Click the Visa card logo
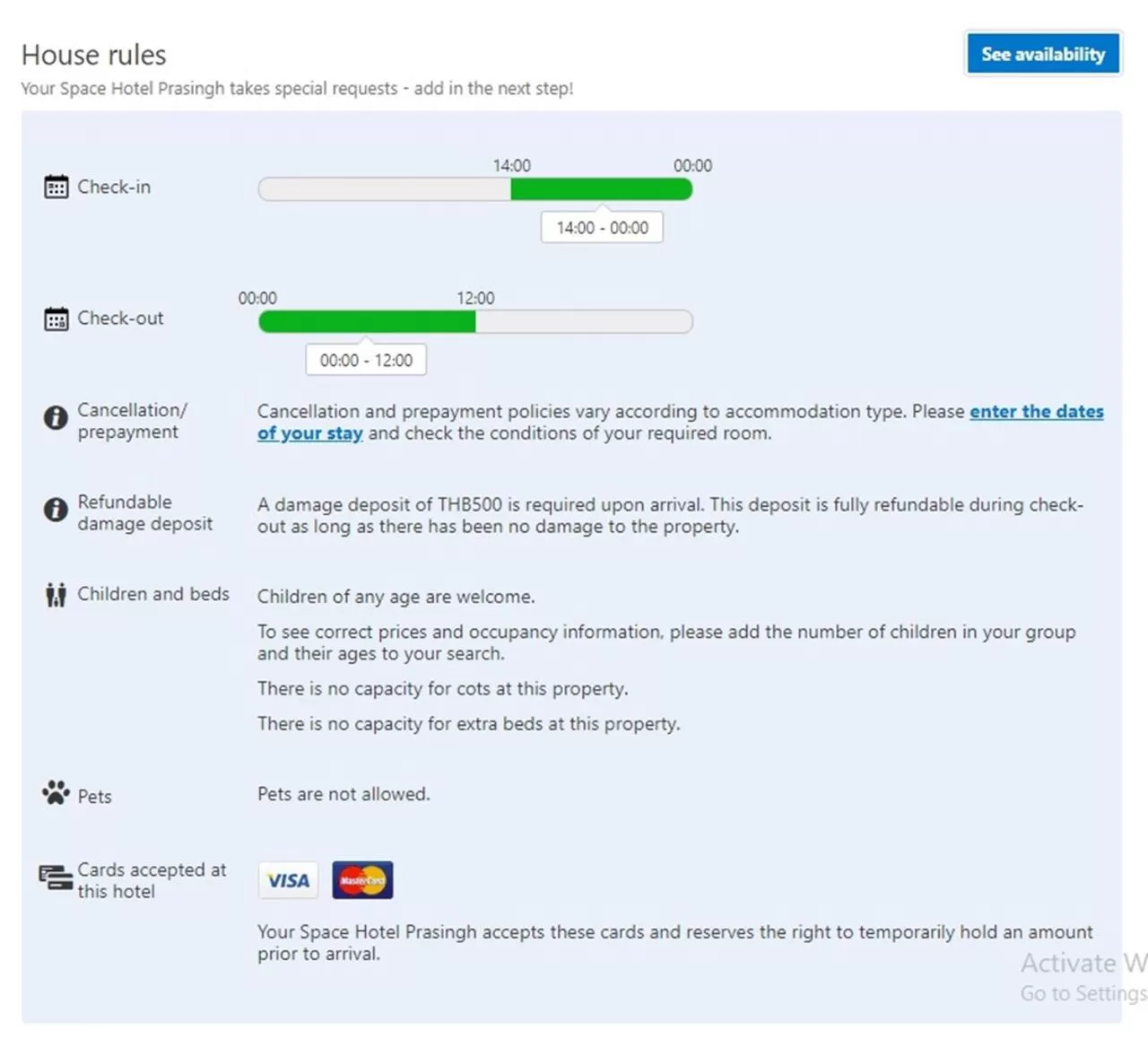1148x1048 pixels. point(288,880)
